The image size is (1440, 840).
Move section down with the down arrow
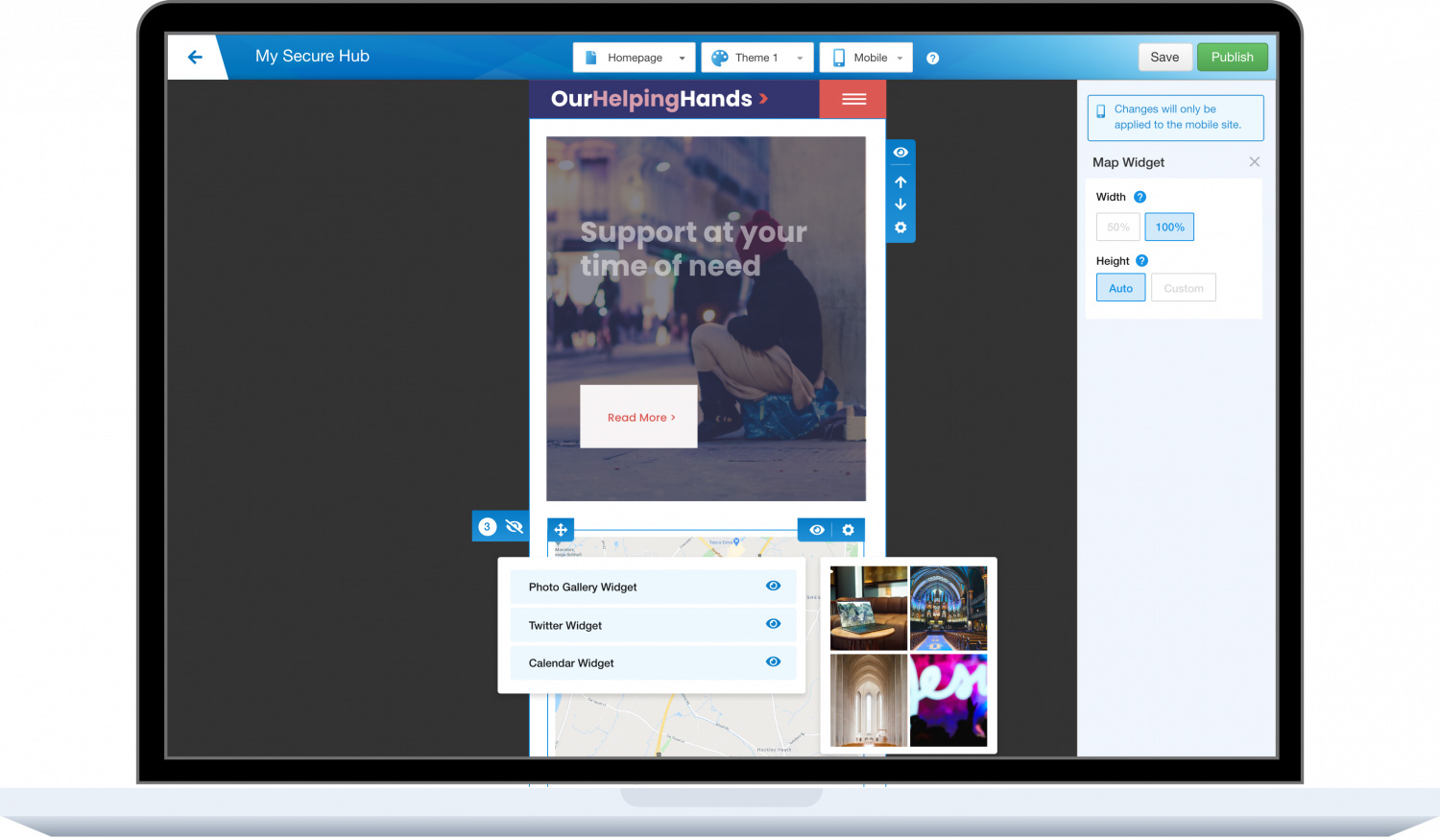[x=900, y=204]
